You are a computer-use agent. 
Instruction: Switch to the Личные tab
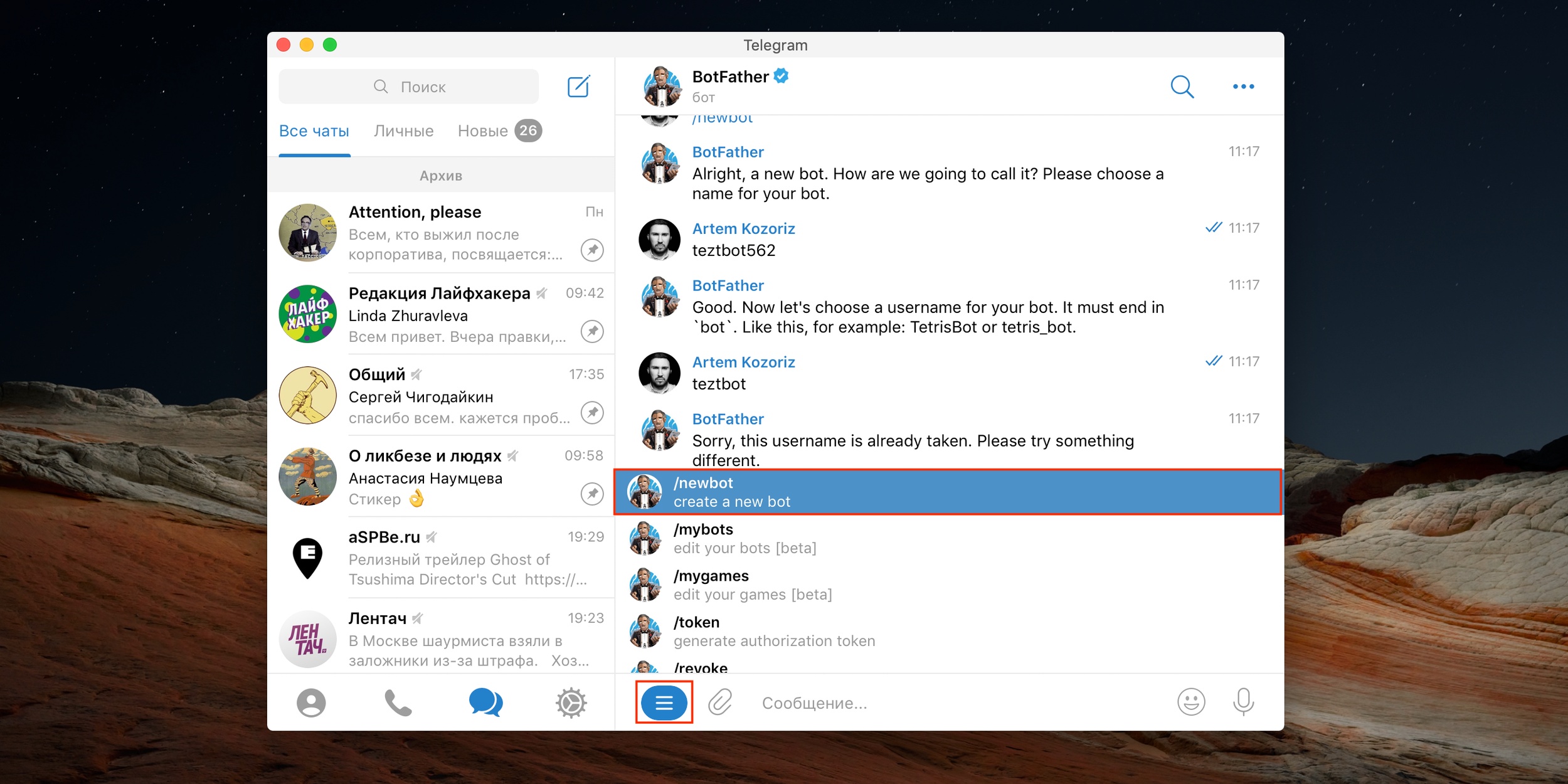click(x=404, y=131)
